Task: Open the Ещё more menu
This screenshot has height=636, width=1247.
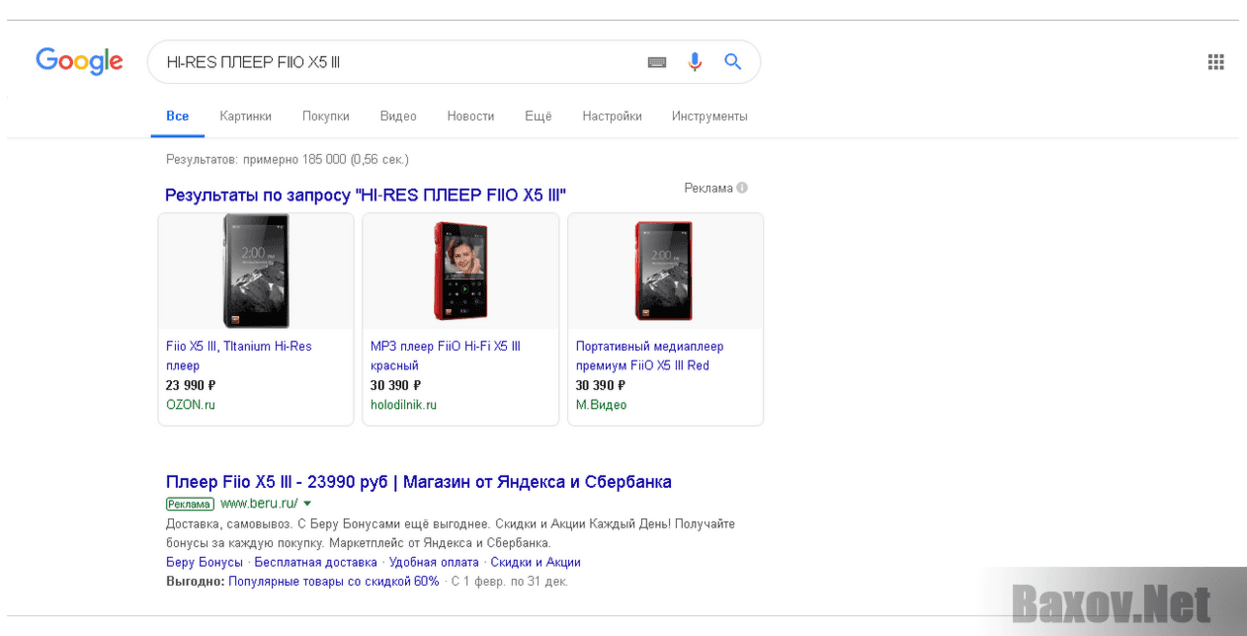Action: tap(538, 116)
